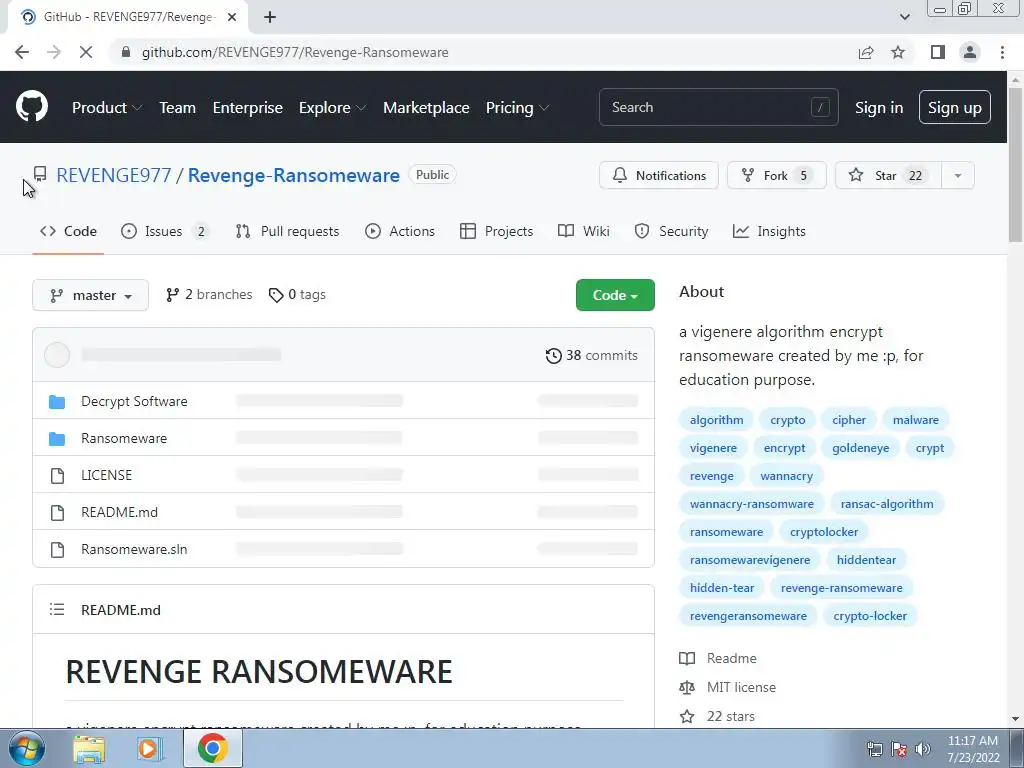View the 0 tags link
Screen dimensions: 1024x768
point(297,295)
